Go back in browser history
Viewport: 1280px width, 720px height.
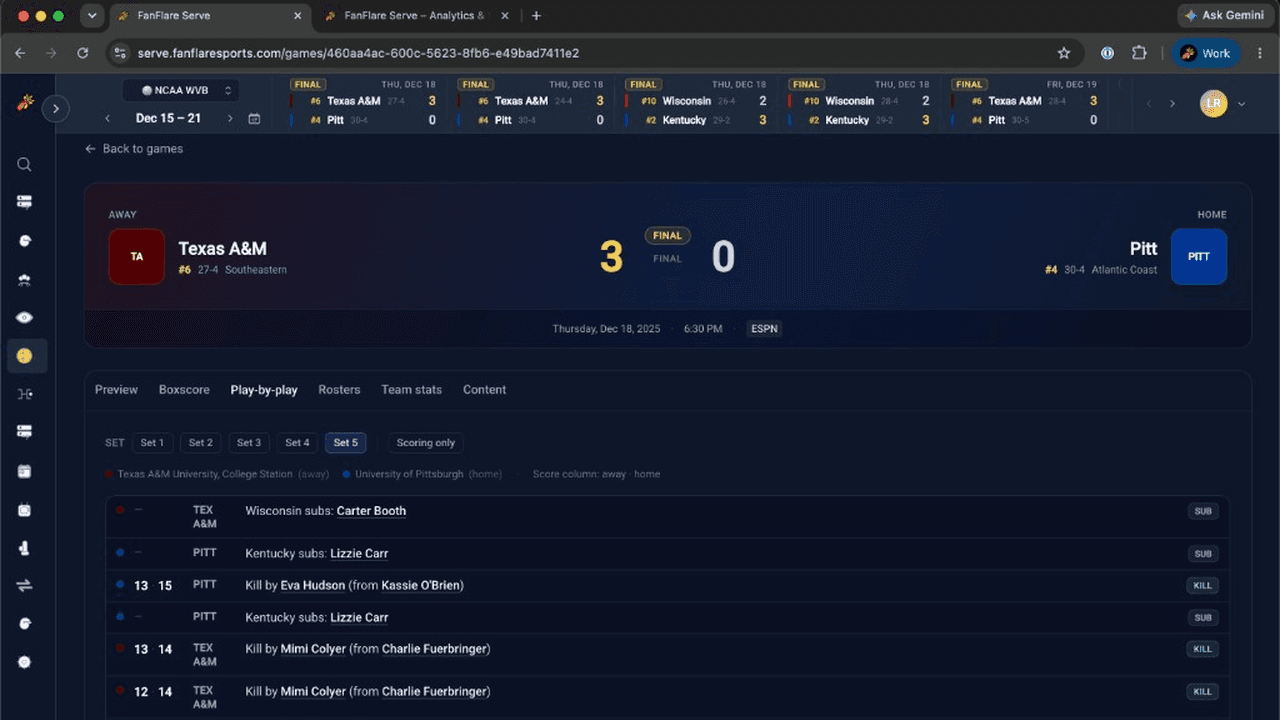pyautogui.click(x=21, y=53)
